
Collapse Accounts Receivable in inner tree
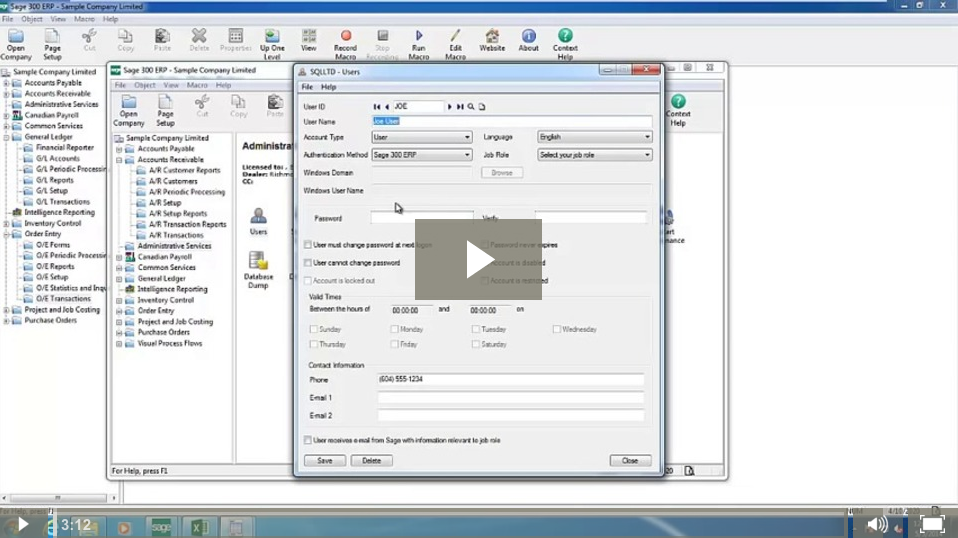click(x=119, y=160)
